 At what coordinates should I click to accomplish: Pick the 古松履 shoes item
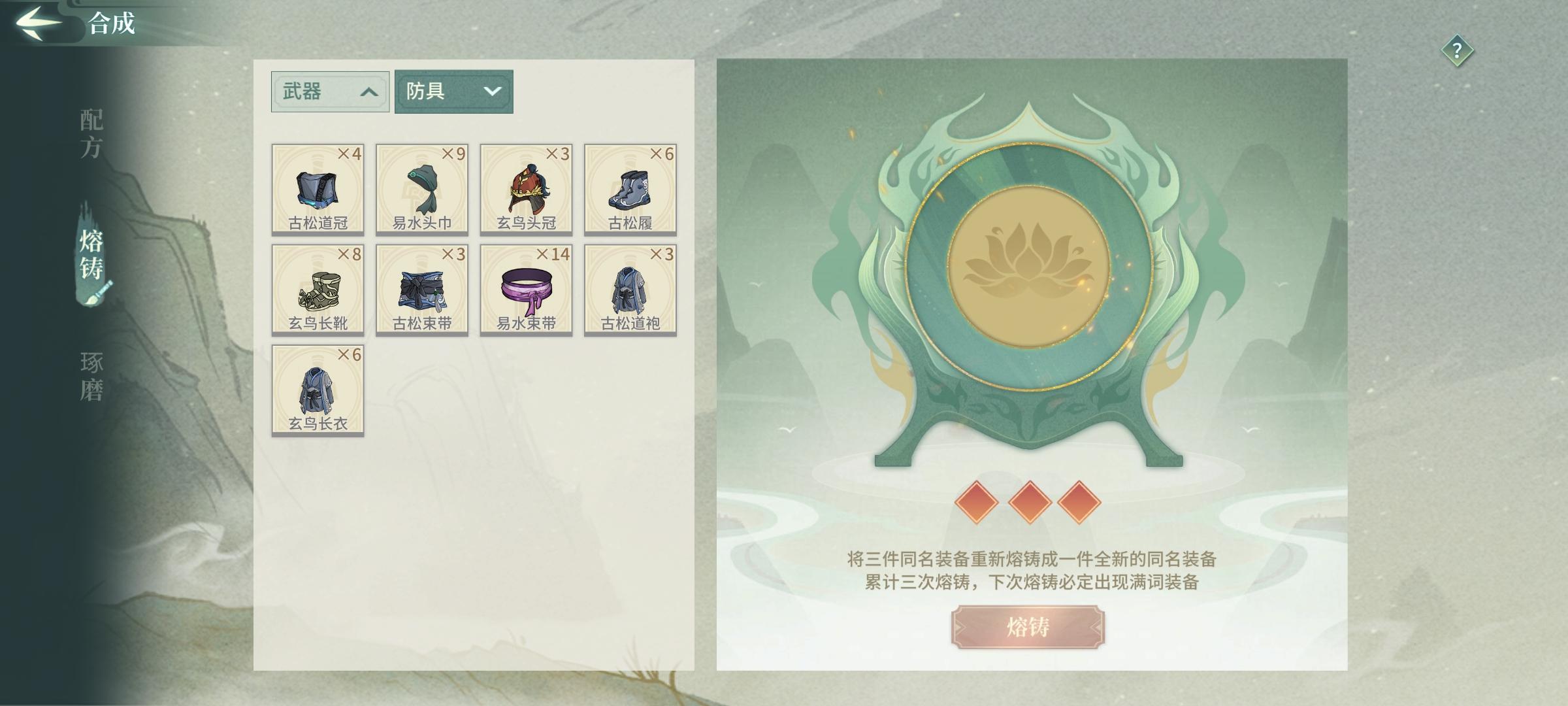[x=630, y=190]
